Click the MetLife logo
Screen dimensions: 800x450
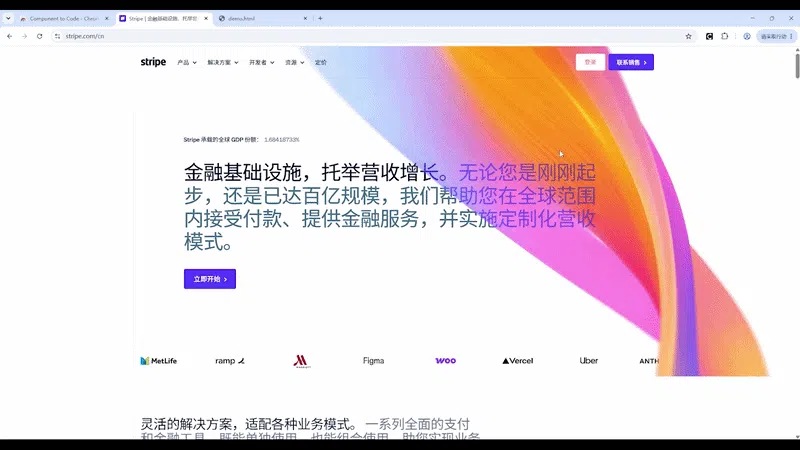tap(159, 361)
